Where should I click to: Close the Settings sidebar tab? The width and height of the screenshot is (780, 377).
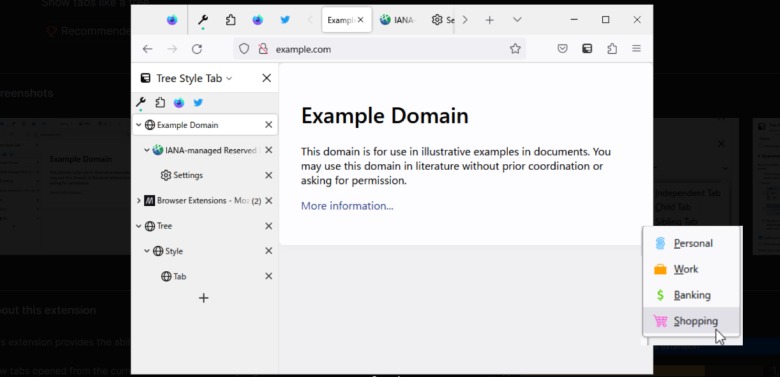click(x=269, y=175)
